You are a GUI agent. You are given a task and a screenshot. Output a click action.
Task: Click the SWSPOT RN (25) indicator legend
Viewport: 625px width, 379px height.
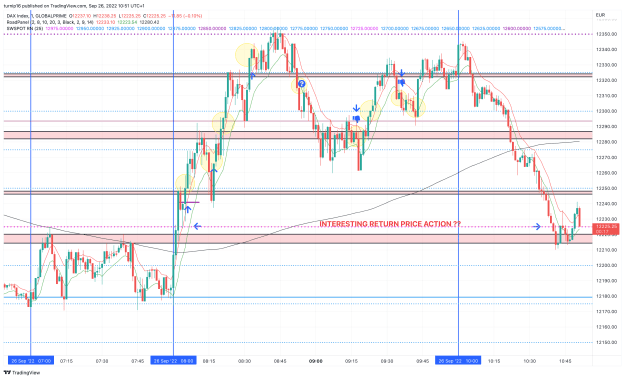tap(25, 29)
